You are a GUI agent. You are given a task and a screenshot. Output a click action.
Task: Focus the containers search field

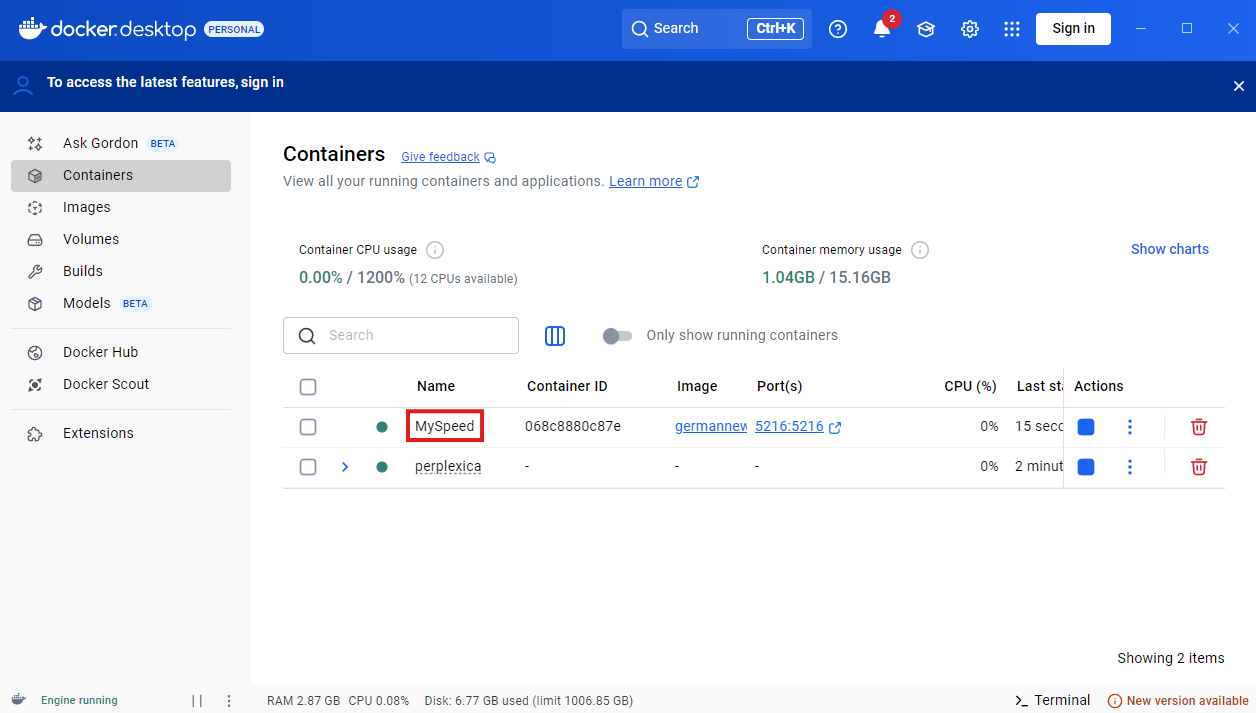tap(401, 336)
